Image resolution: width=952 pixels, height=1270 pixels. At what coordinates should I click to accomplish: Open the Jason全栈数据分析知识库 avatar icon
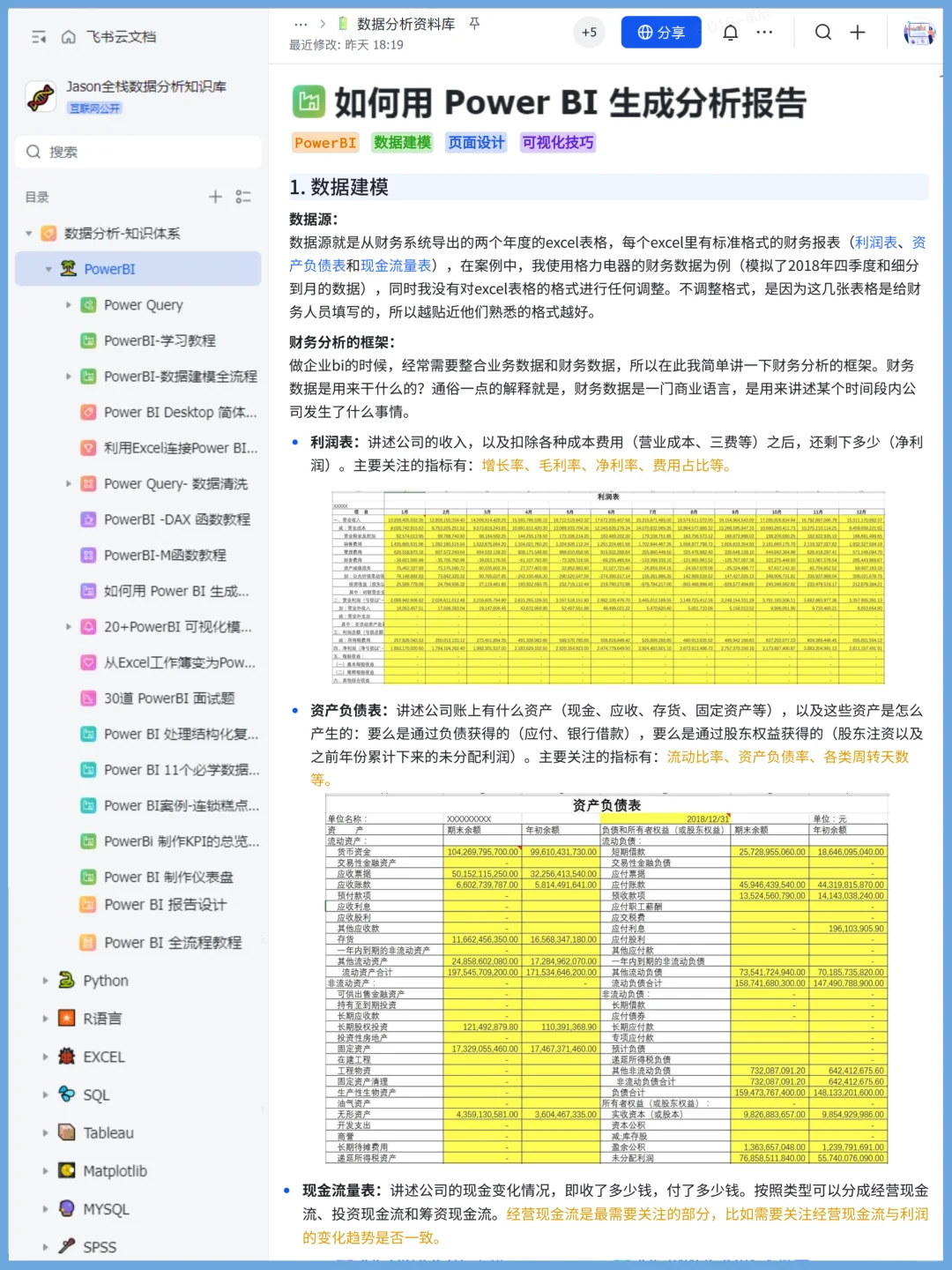(x=41, y=96)
